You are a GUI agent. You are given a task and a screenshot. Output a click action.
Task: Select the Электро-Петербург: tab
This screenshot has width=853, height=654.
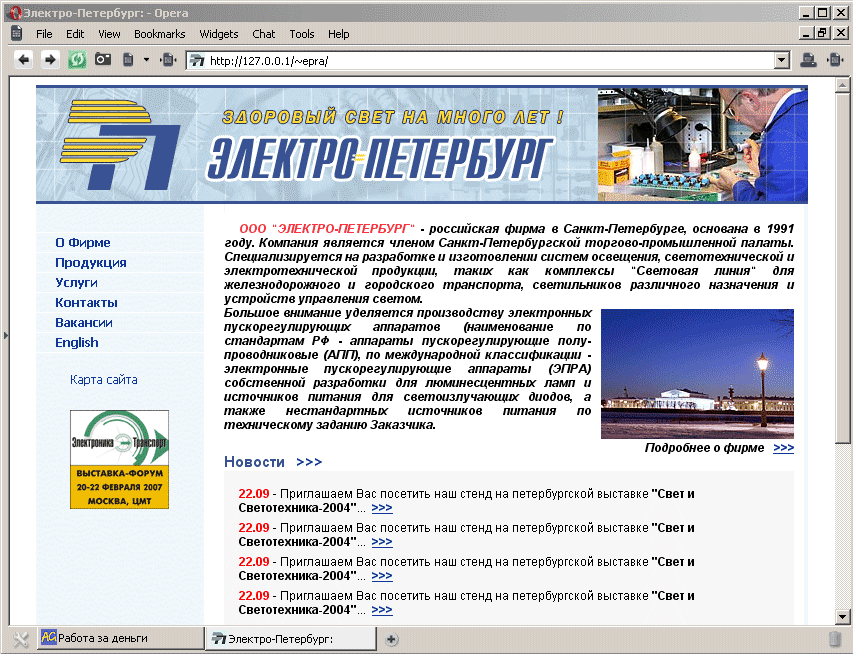pos(291,638)
